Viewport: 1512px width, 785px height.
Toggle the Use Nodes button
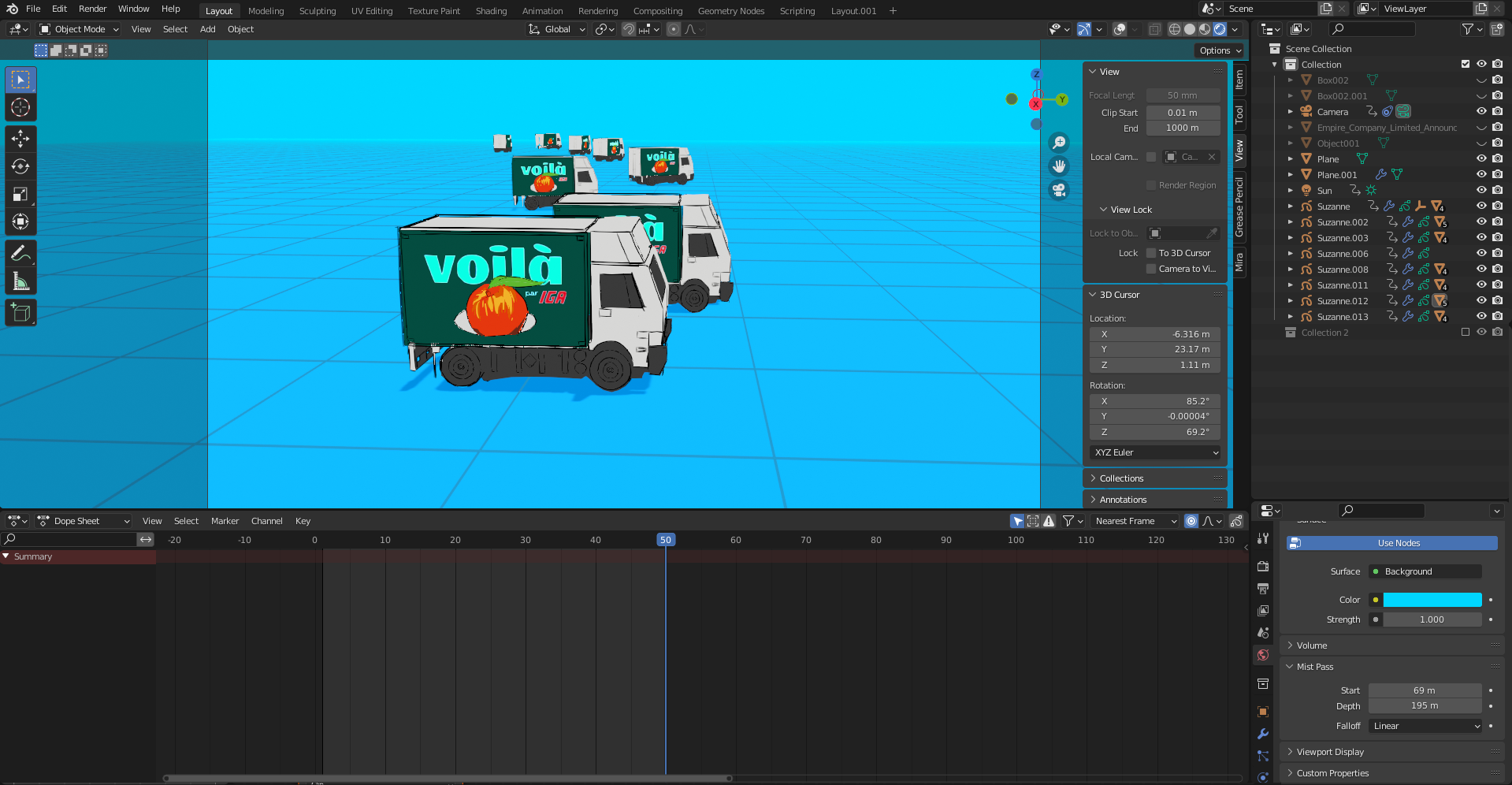tap(1391, 543)
